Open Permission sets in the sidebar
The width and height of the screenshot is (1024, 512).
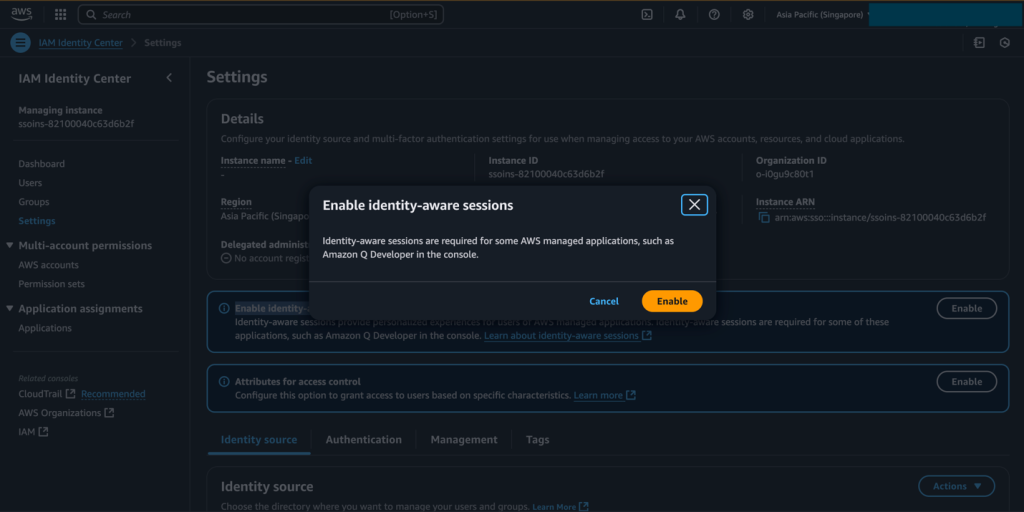tap(52, 284)
